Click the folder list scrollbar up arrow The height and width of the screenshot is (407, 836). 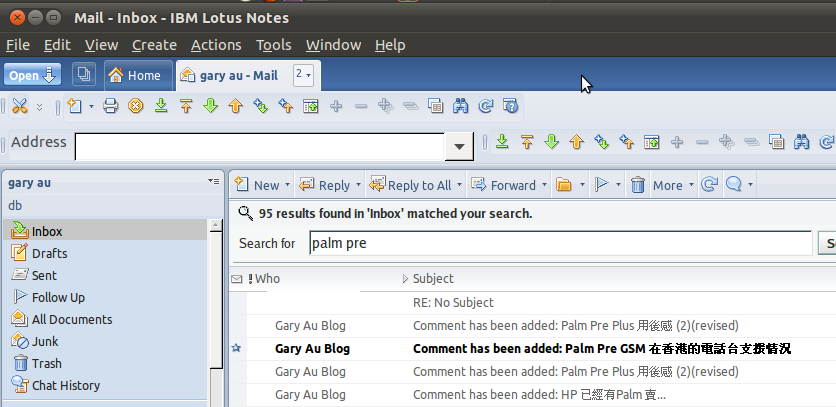pyautogui.click(x=215, y=225)
